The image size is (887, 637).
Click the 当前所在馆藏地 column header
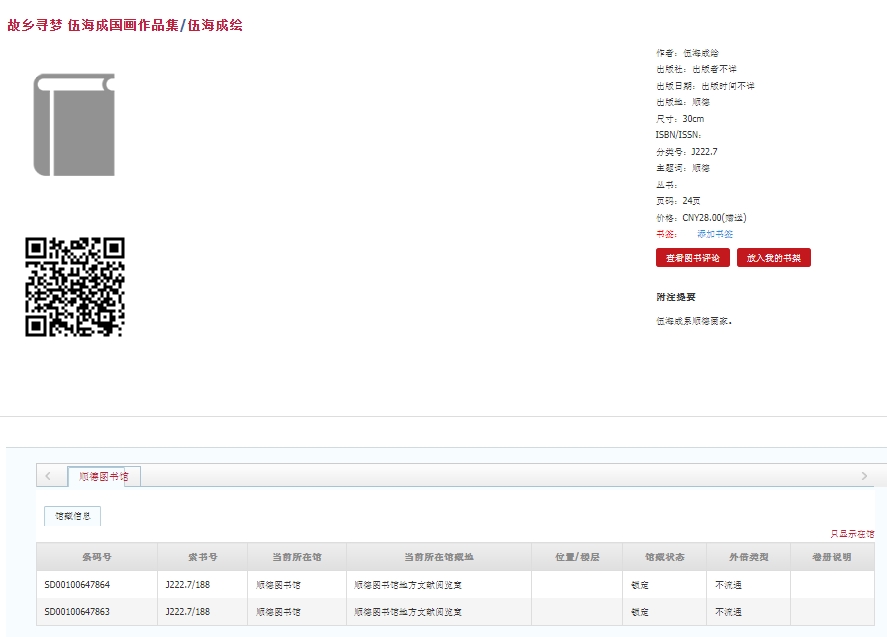point(439,557)
